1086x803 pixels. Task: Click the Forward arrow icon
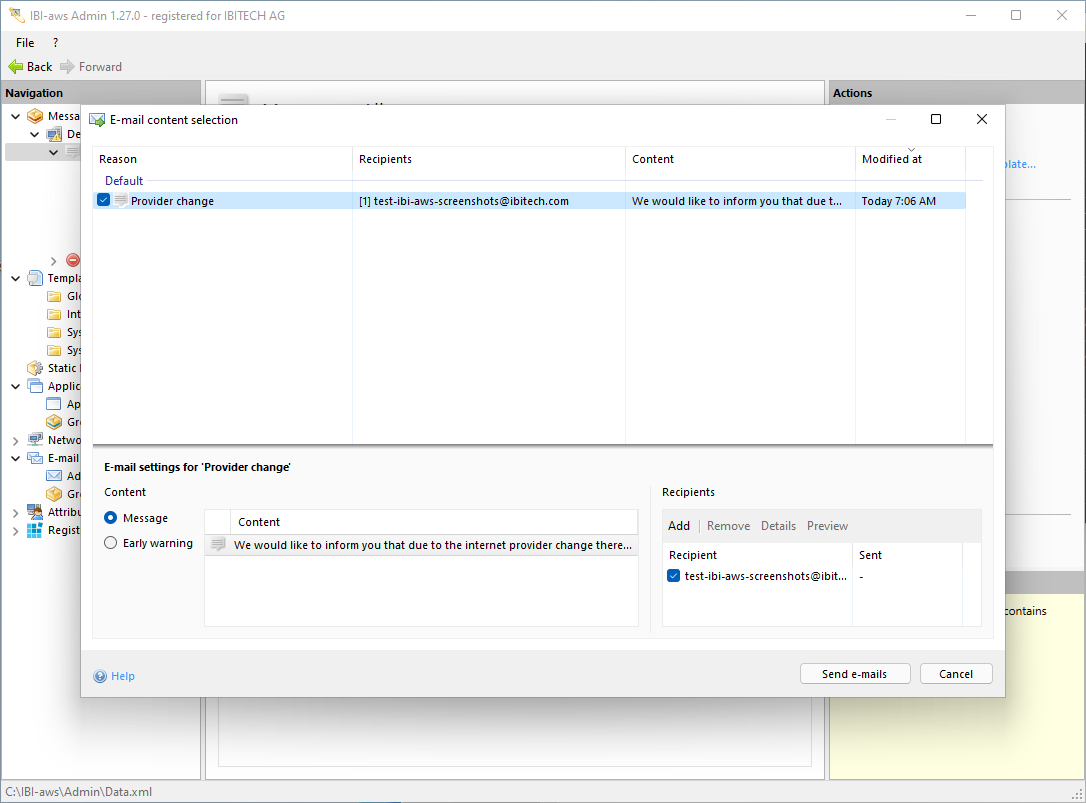pos(67,67)
